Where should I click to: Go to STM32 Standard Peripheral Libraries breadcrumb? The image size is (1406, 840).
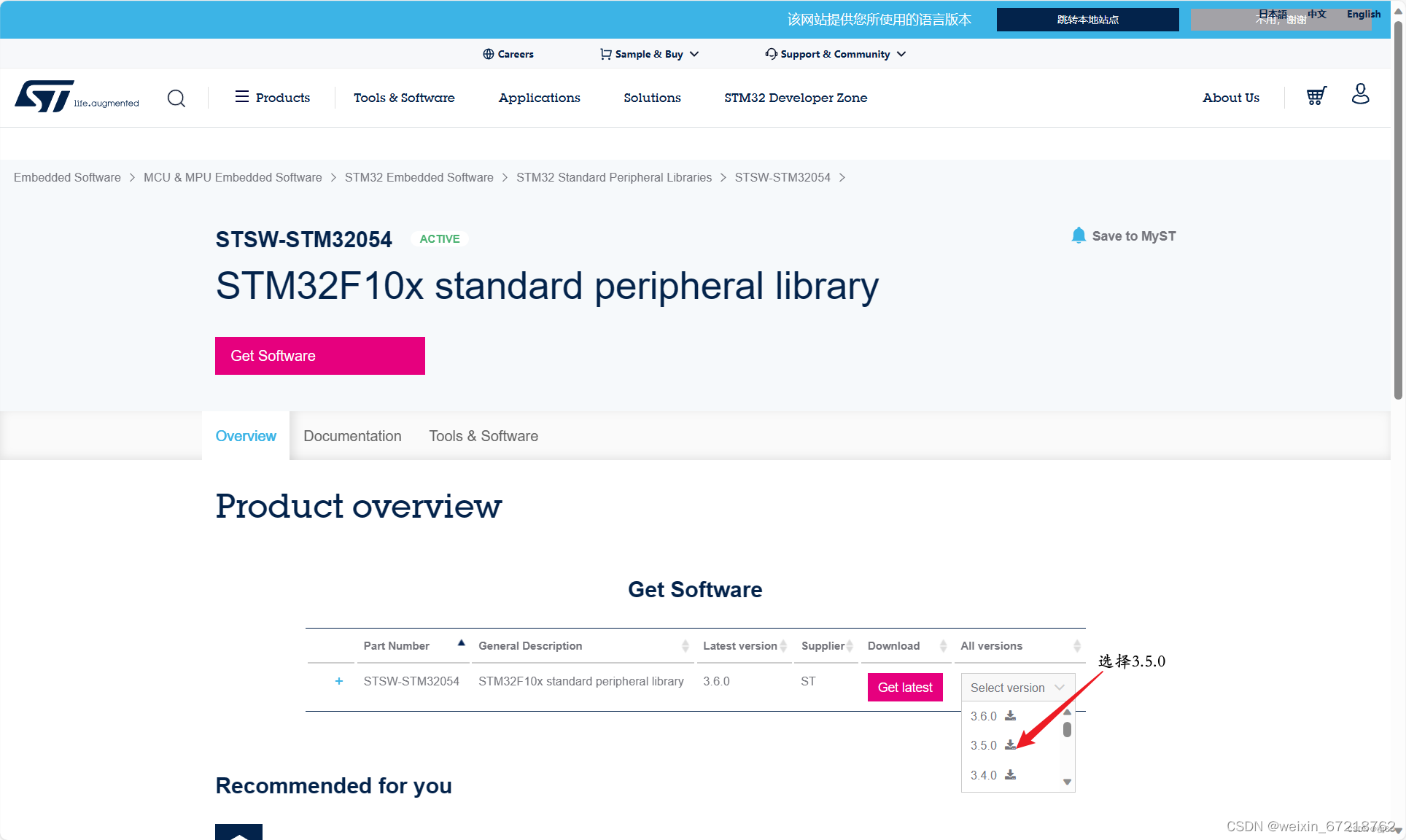(x=614, y=177)
